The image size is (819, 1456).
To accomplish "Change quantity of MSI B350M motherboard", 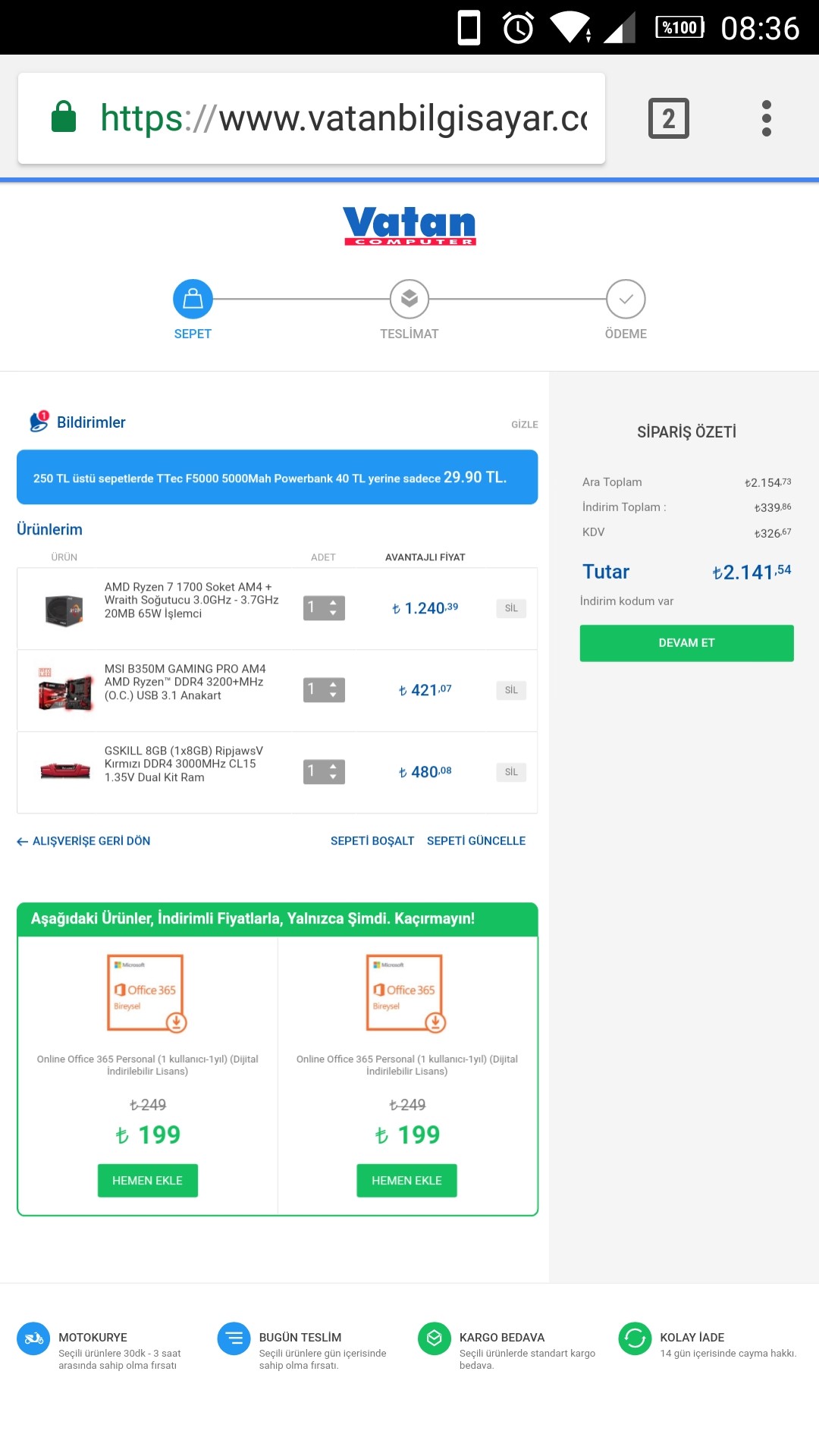I will click(324, 690).
